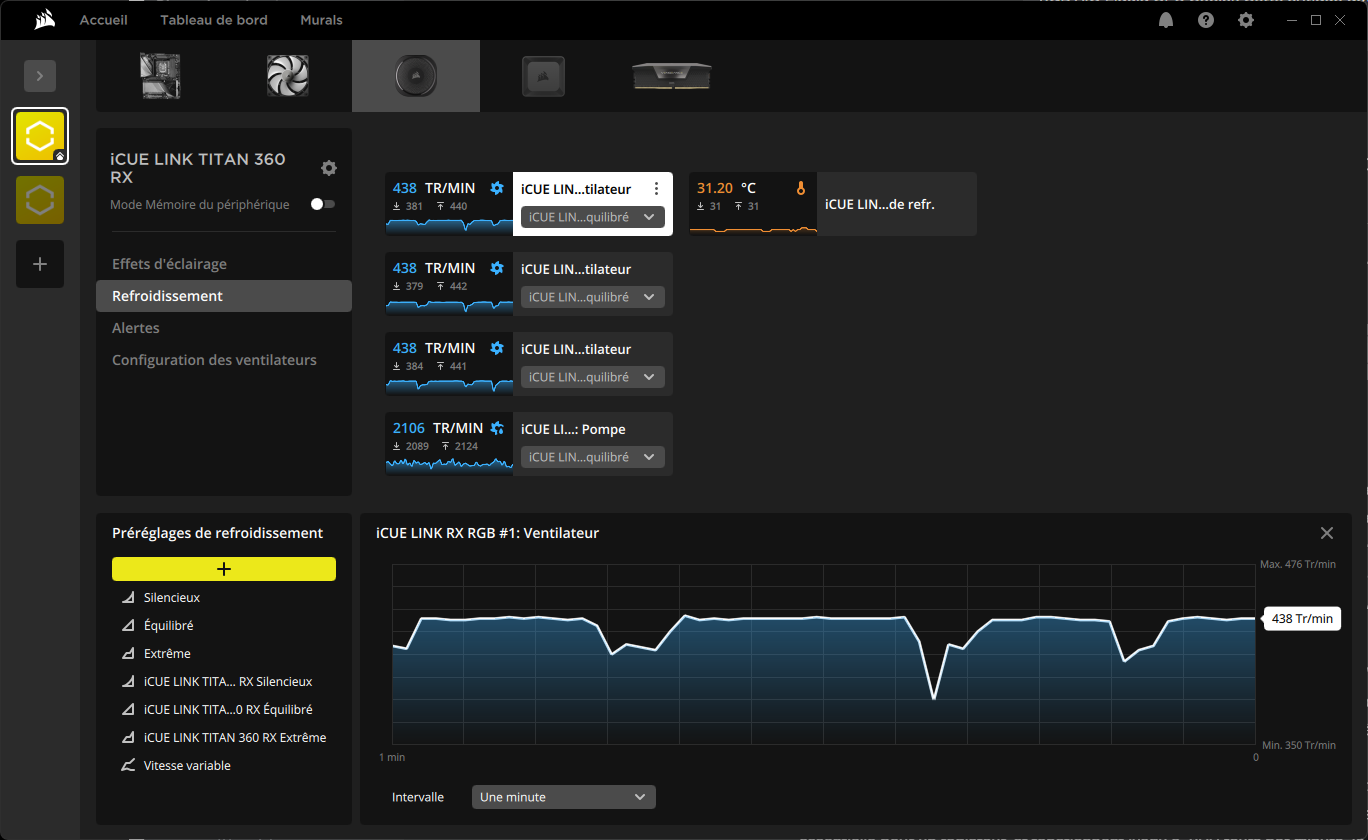Open the TITAN 360 RX device settings gear
The height and width of the screenshot is (840, 1368).
point(329,168)
